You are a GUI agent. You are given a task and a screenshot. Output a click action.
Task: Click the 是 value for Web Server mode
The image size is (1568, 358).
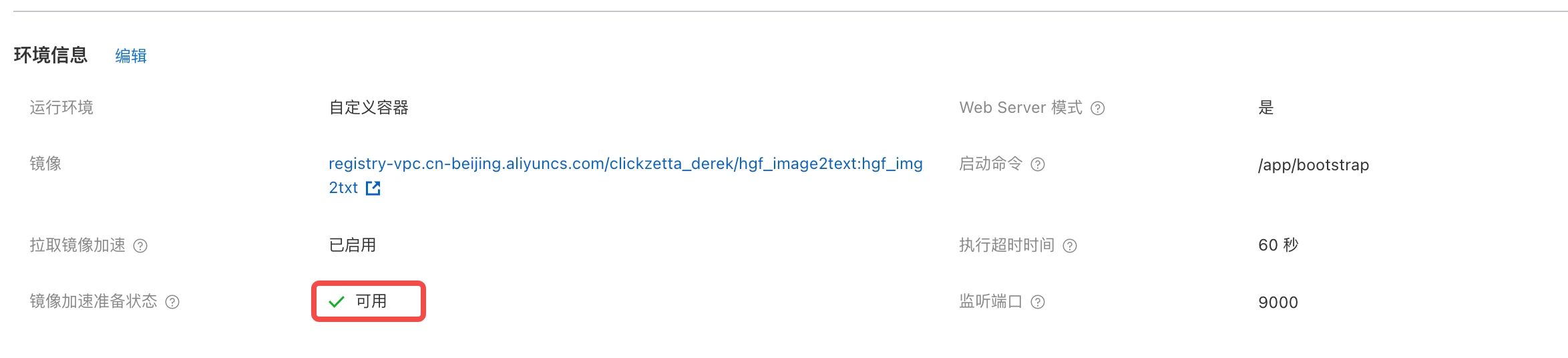(1266, 108)
